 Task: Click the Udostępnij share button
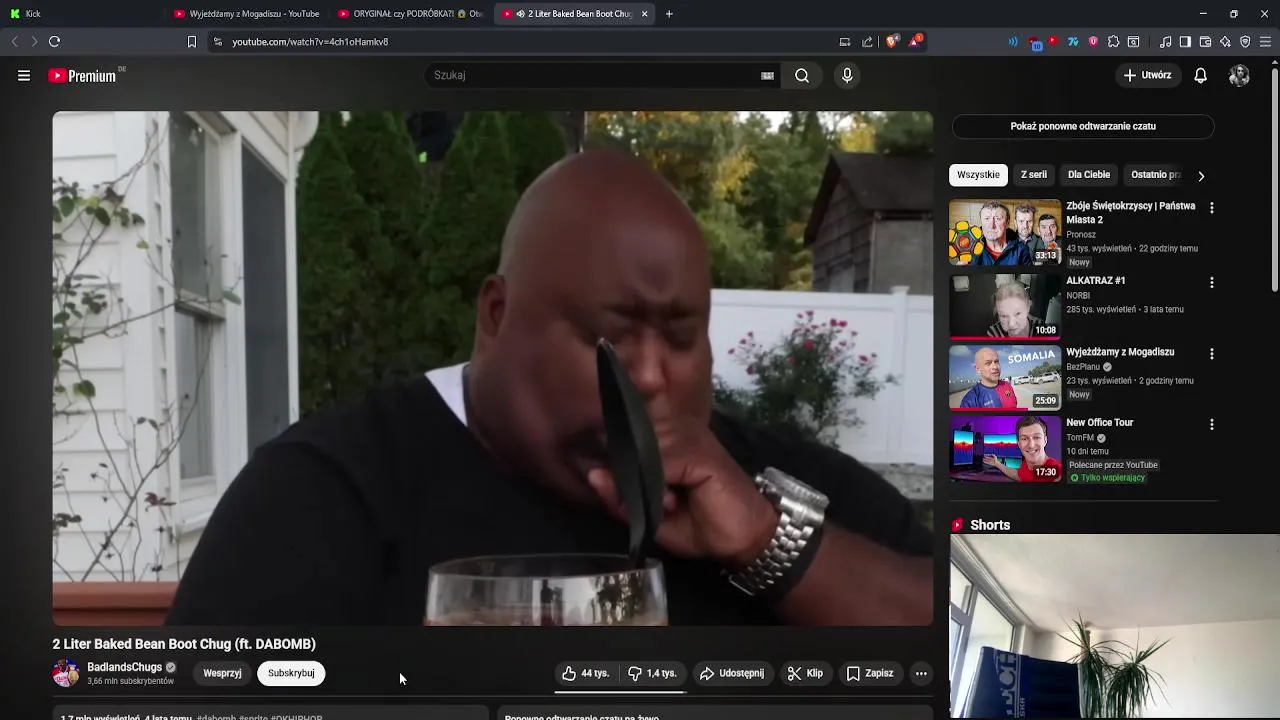tap(732, 673)
